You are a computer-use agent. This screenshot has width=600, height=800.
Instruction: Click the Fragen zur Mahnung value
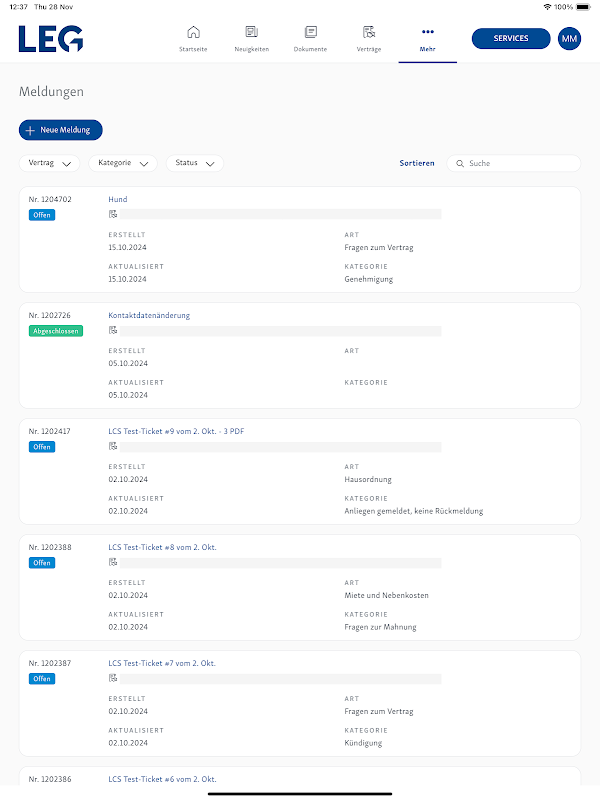coord(380,627)
